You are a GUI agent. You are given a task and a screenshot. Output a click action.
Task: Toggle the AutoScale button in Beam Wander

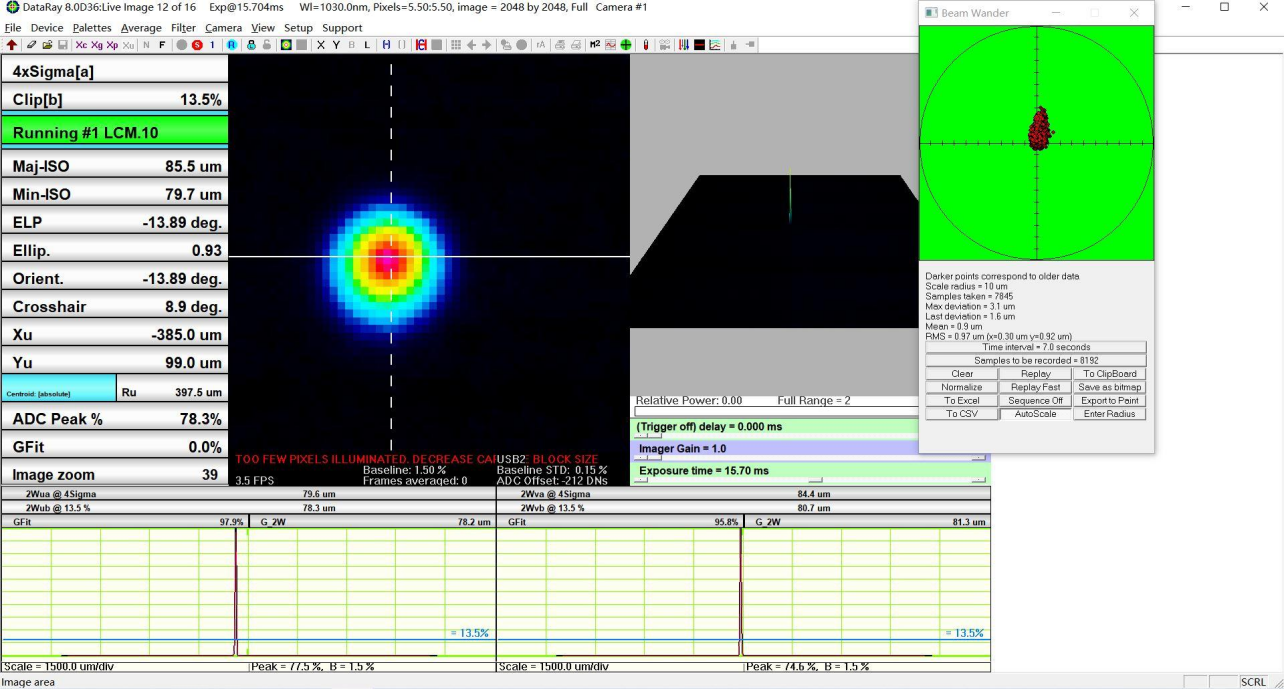[x=1035, y=414]
